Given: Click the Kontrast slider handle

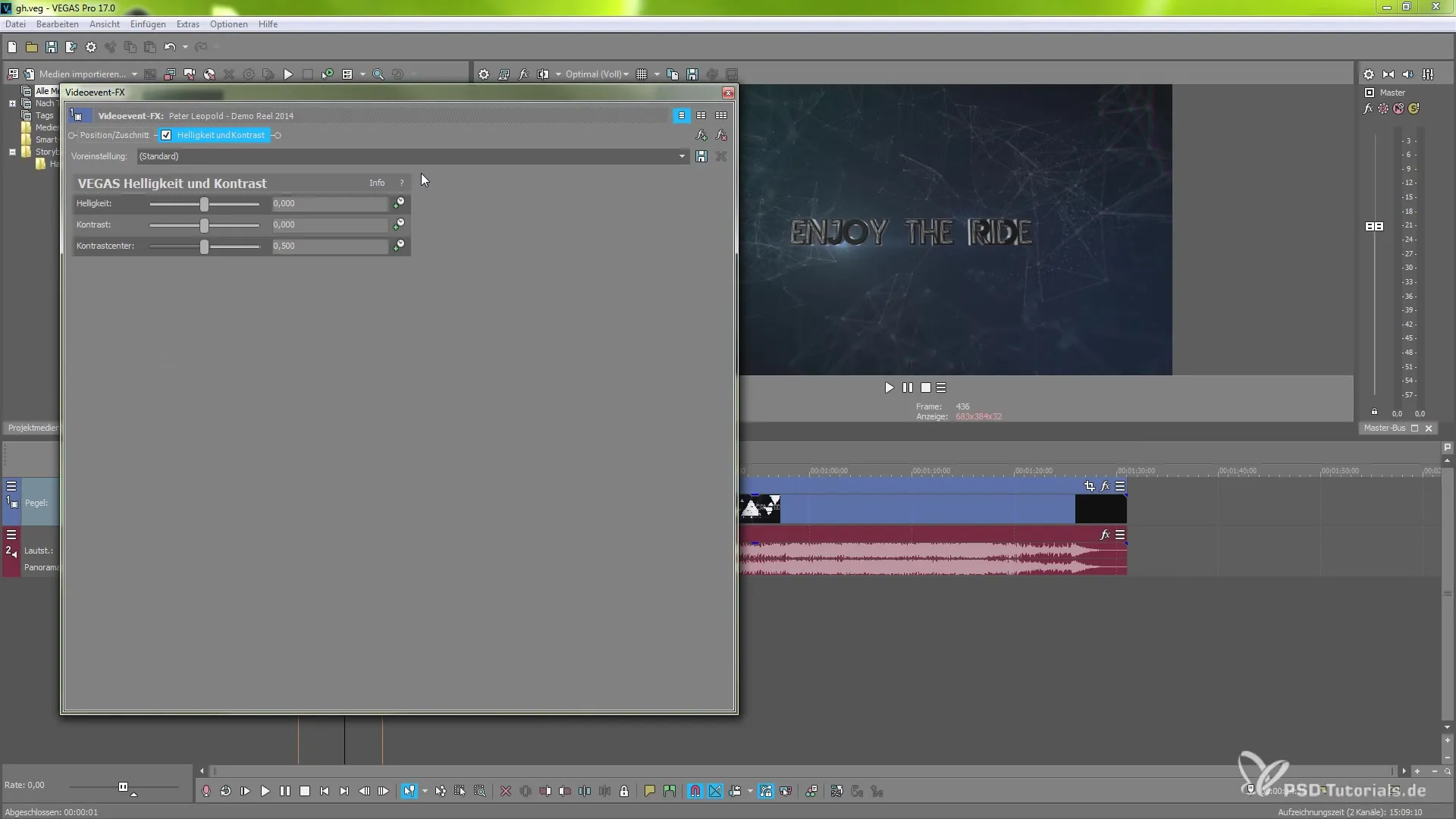Looking at the screenshot, I should (204, 225).
